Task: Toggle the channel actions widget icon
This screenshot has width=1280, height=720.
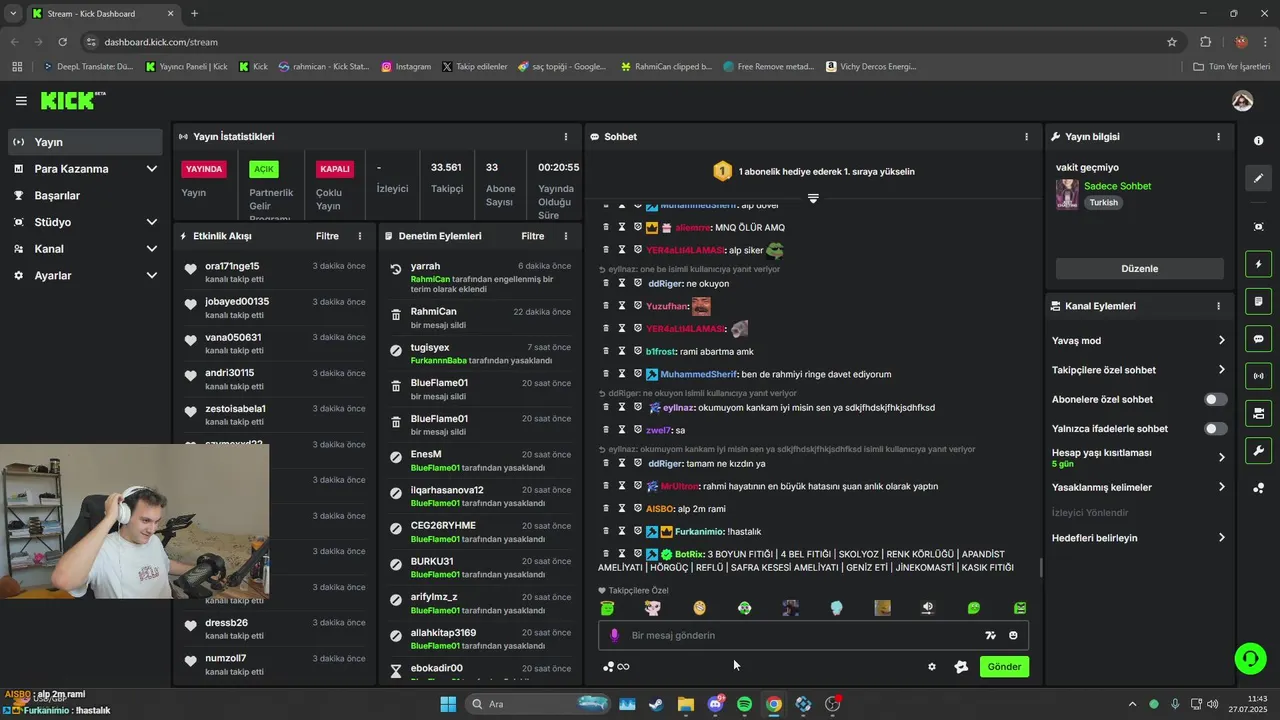Action: [x=1258, y=413]
